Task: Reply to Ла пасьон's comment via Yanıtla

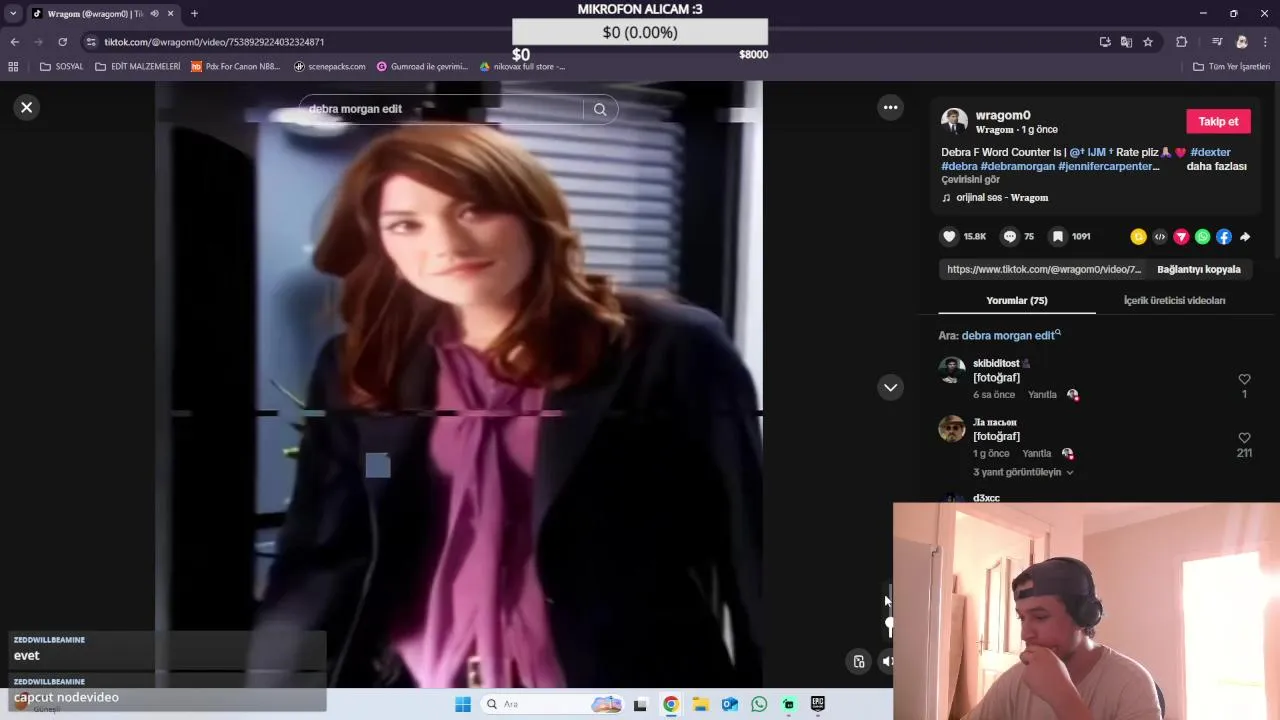Action: click(1036, 454)
